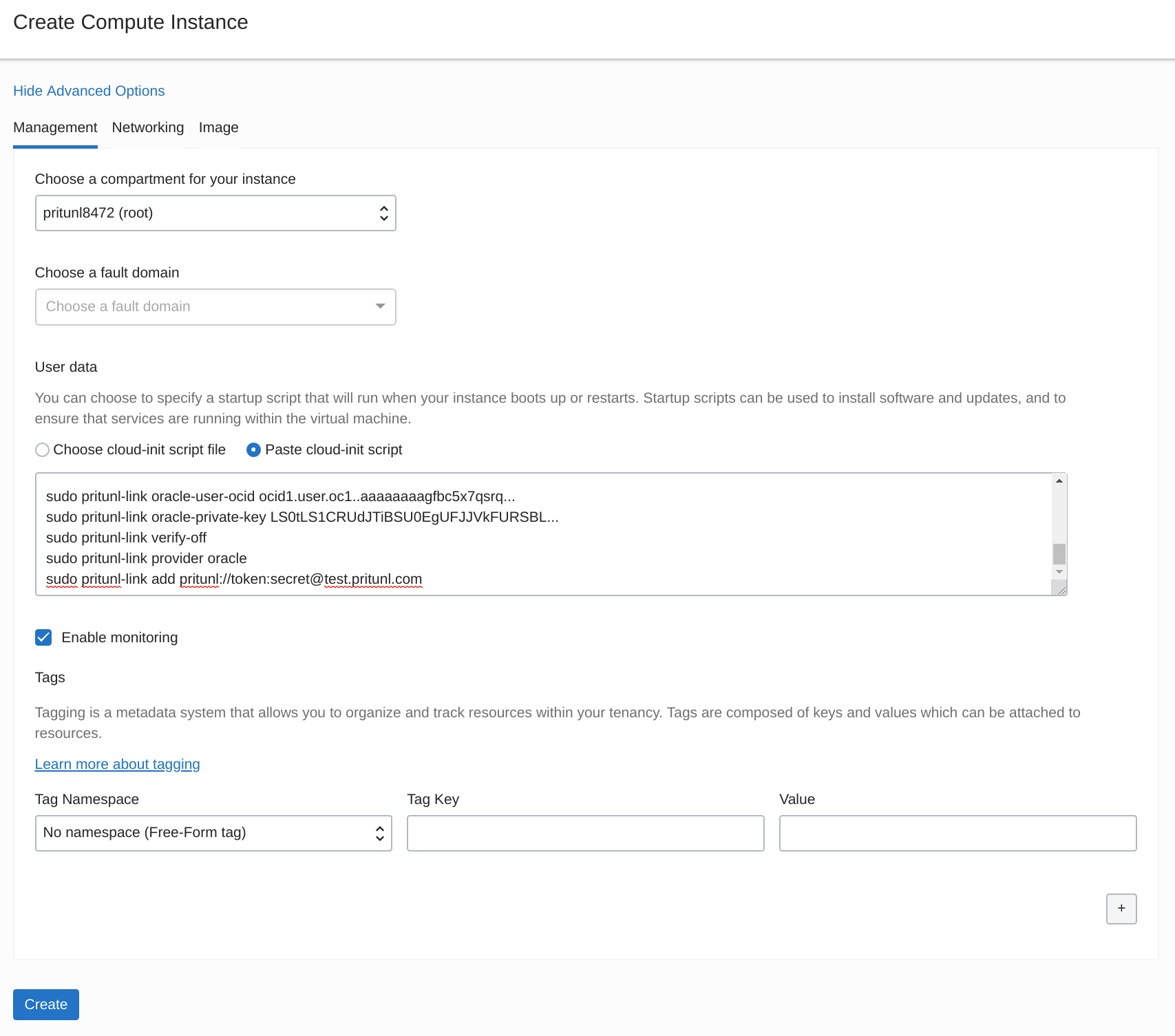Switch to the Networking tab
This screenshot has height=1036, width=1175.
point(148,127)
